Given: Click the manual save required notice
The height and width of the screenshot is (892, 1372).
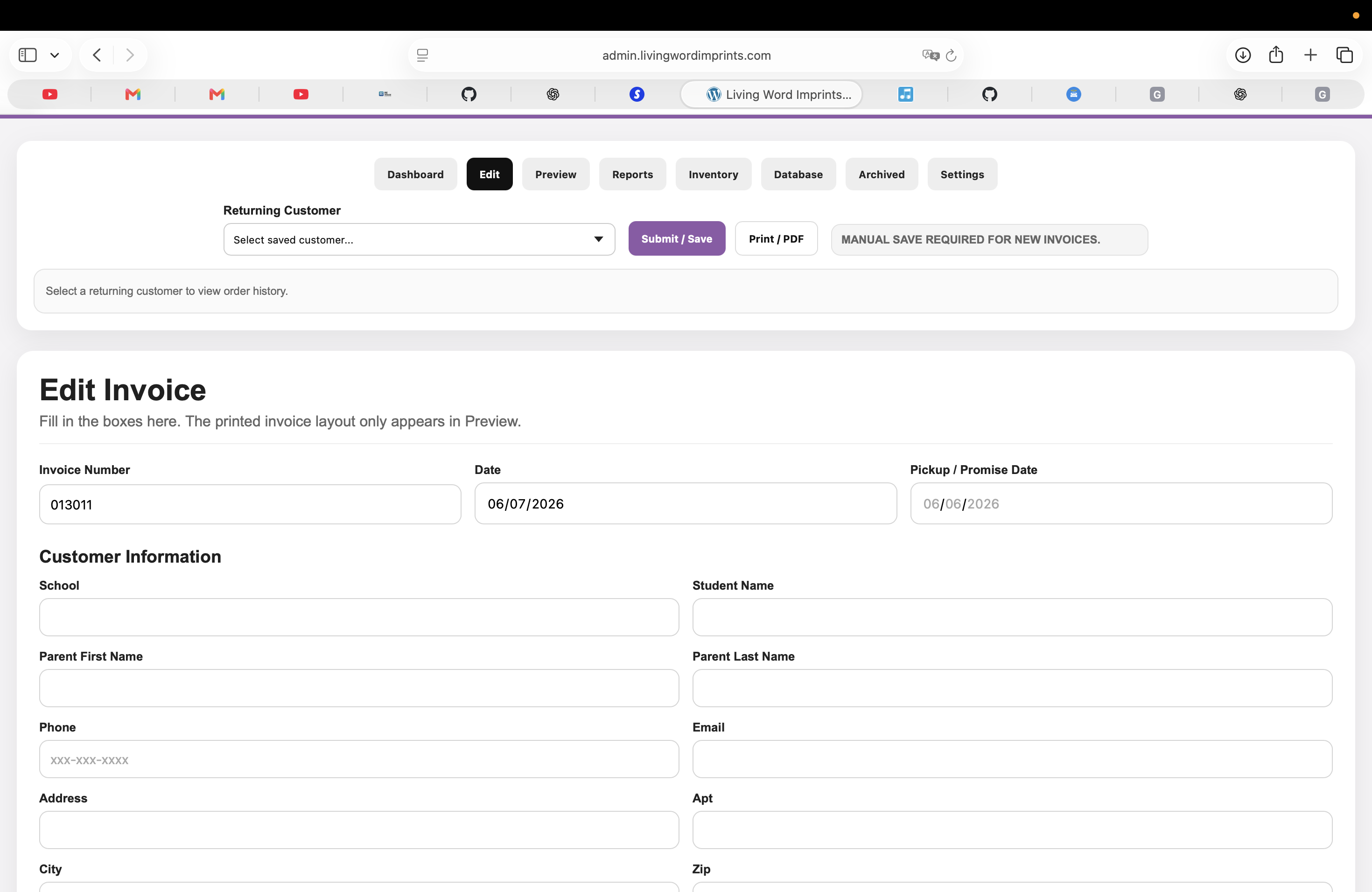Looking at the screenshot, I should coord(989,240).
